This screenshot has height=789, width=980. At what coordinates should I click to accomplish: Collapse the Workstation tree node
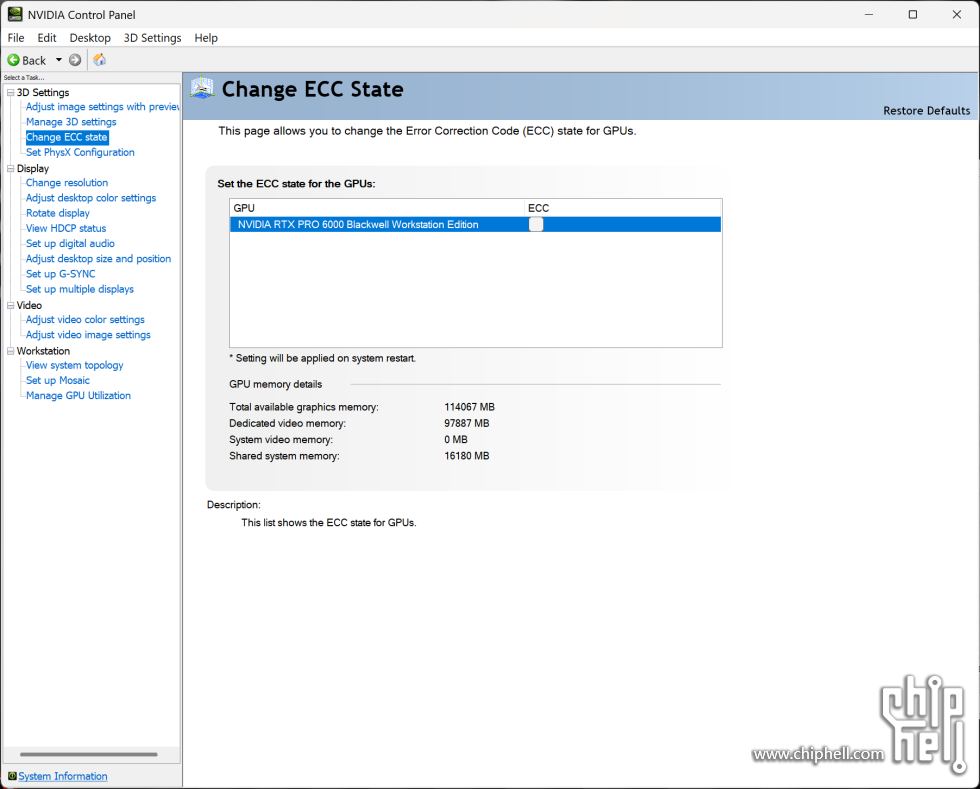[11, 351]
